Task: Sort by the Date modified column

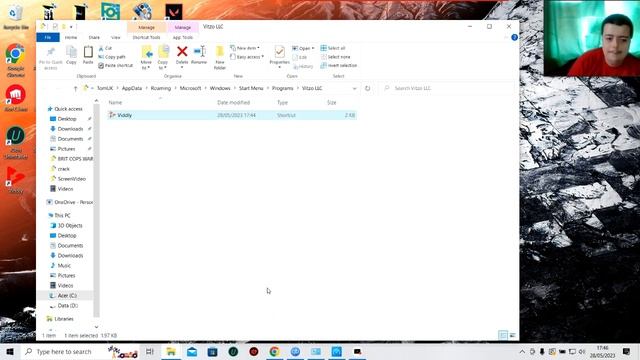Action: [x=233, y=102]
